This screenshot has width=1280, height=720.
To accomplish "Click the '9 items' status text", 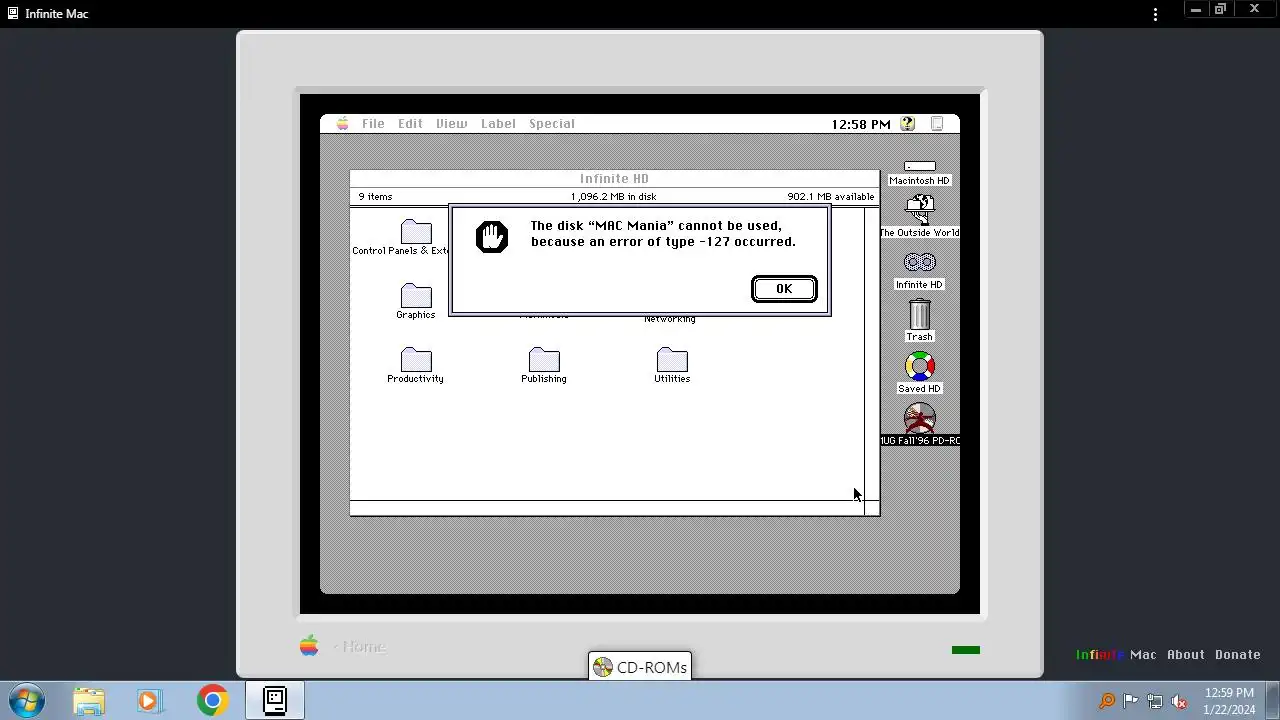I will 376,197.
